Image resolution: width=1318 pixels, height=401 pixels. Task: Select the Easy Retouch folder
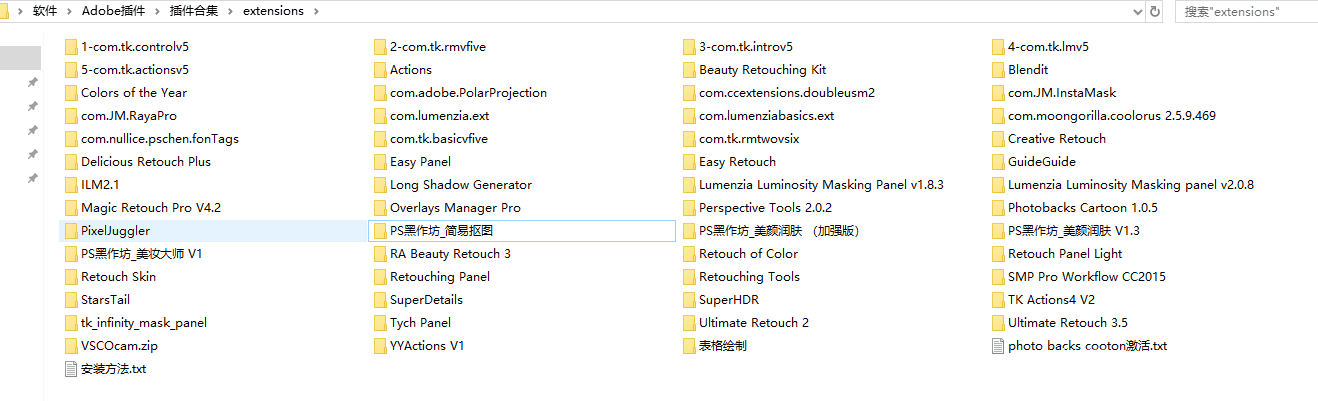(x=729, y=162)
